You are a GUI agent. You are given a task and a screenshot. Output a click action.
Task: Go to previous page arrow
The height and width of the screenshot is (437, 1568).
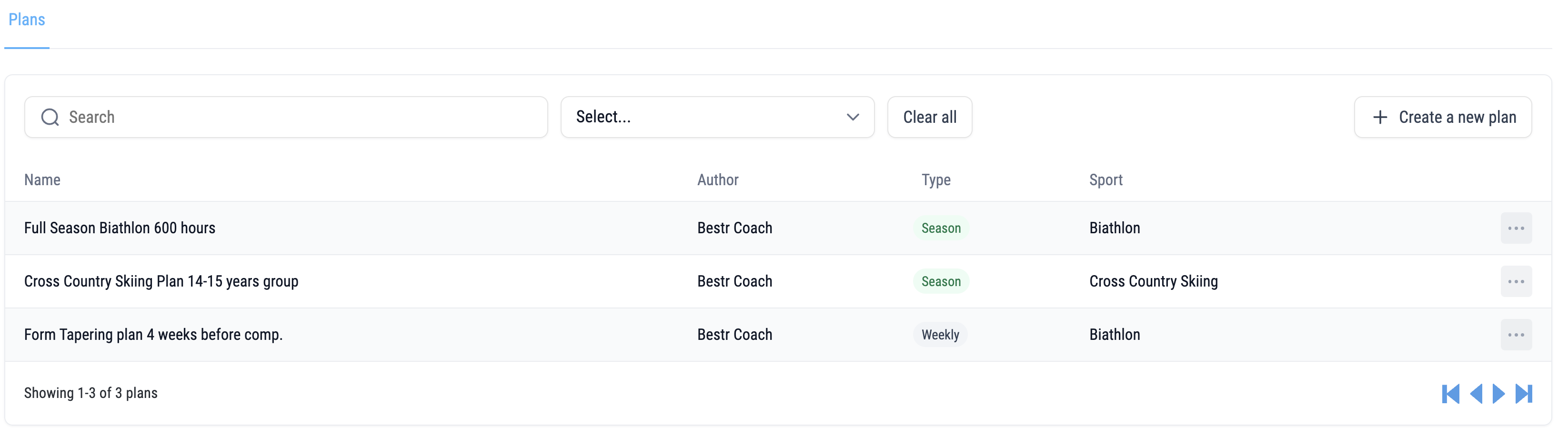click(1476, 394)
